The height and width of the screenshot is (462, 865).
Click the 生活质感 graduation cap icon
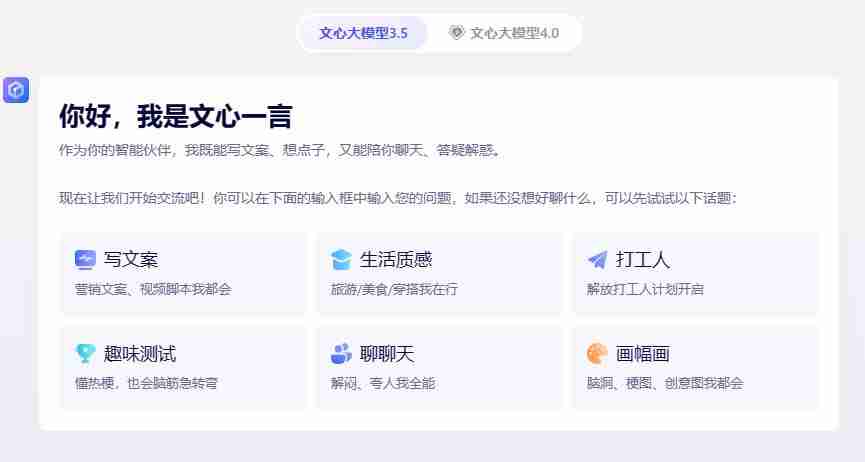pos(341,259)
